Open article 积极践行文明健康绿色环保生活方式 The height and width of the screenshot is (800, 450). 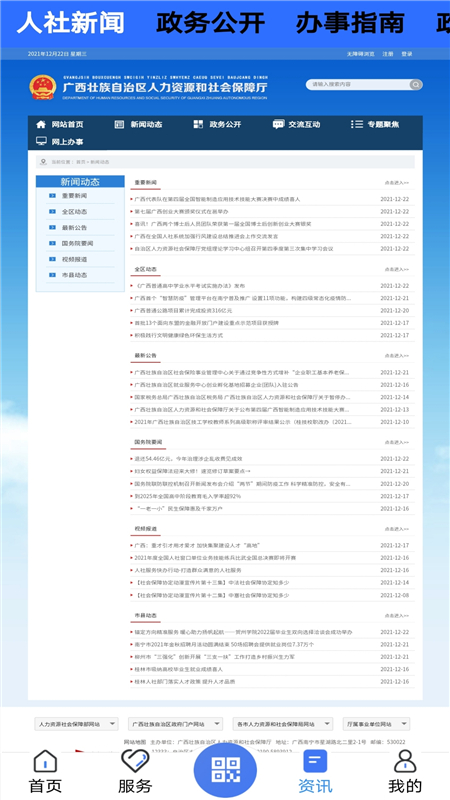click(179, 335)
